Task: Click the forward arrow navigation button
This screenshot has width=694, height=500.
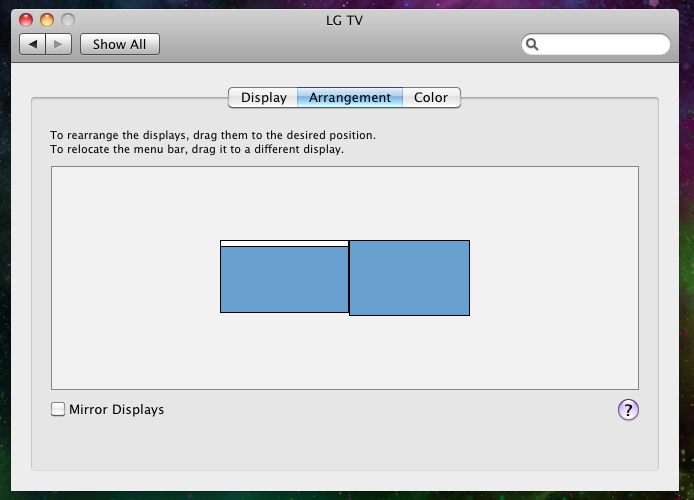Action: (x=58, y=44)
